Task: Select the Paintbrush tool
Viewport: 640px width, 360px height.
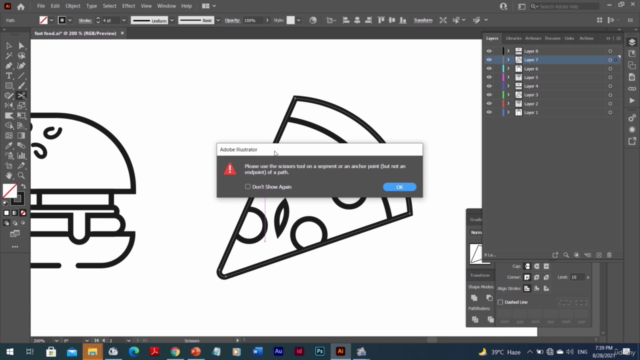Action: (21, 86)
